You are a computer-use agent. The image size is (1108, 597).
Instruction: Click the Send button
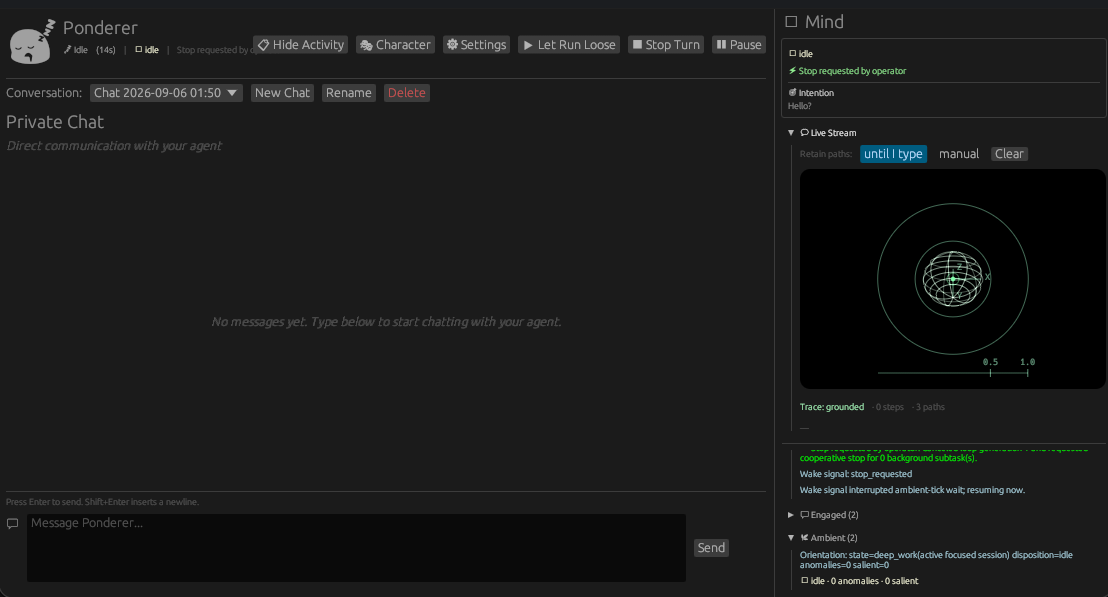click(711, 548)
